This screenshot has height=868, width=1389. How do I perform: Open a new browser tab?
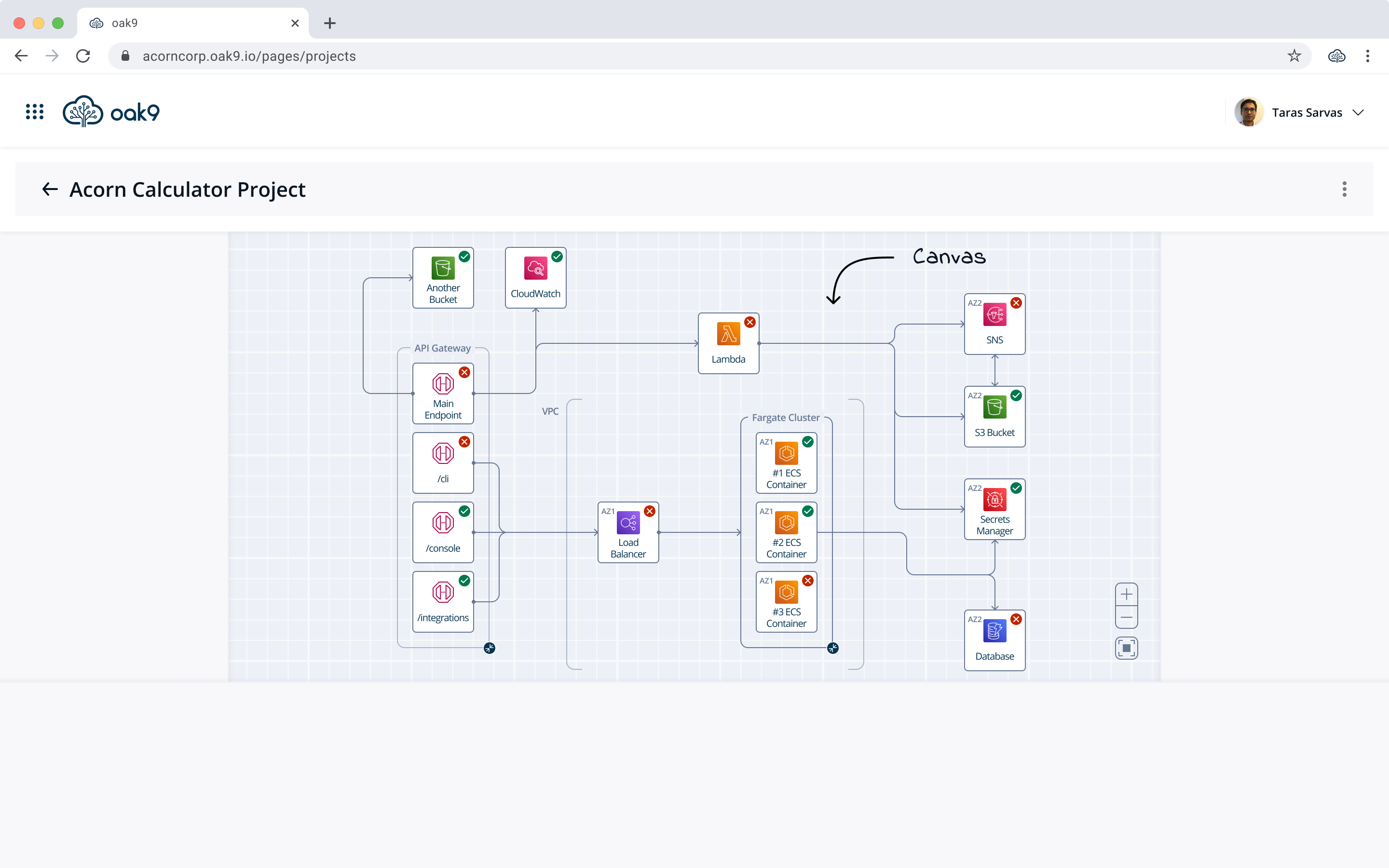pos(329,23)
